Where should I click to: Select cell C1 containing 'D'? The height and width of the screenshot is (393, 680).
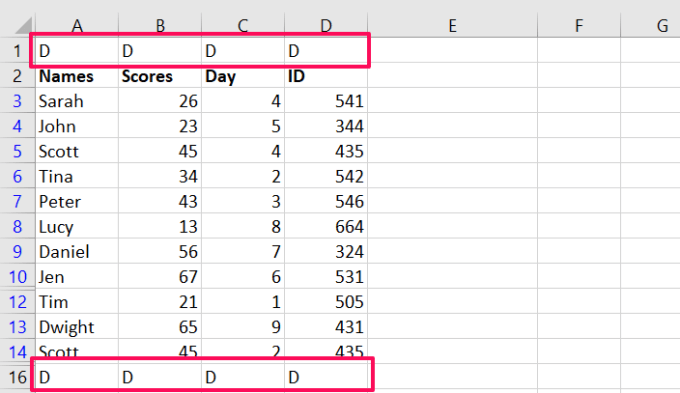(243, 51)
